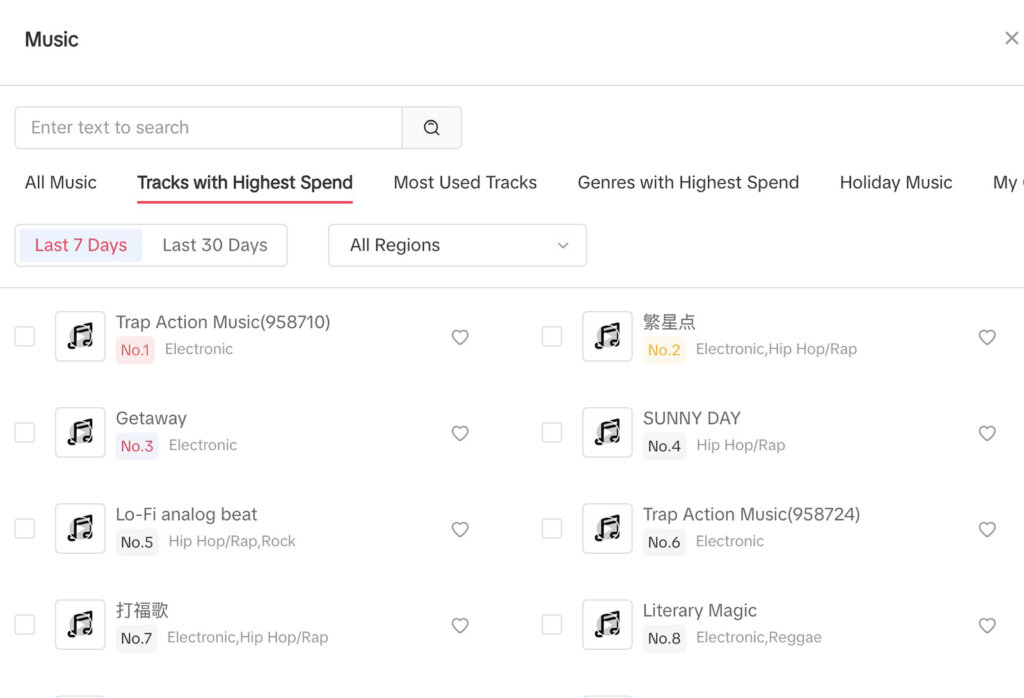Activate the Last 7 Days filter
The width and height of the screenshot is (1024, 698).
coord(80,245)
